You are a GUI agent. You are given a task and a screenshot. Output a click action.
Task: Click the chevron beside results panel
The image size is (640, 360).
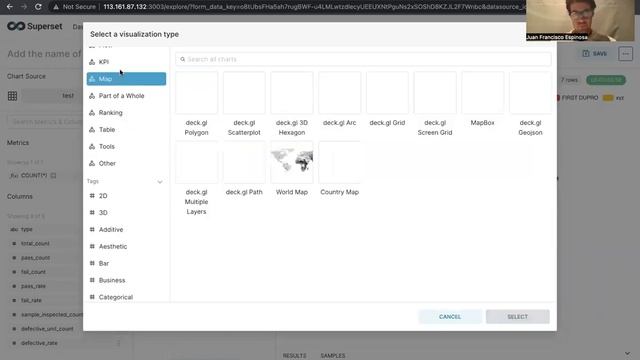(x=627, y=354)
